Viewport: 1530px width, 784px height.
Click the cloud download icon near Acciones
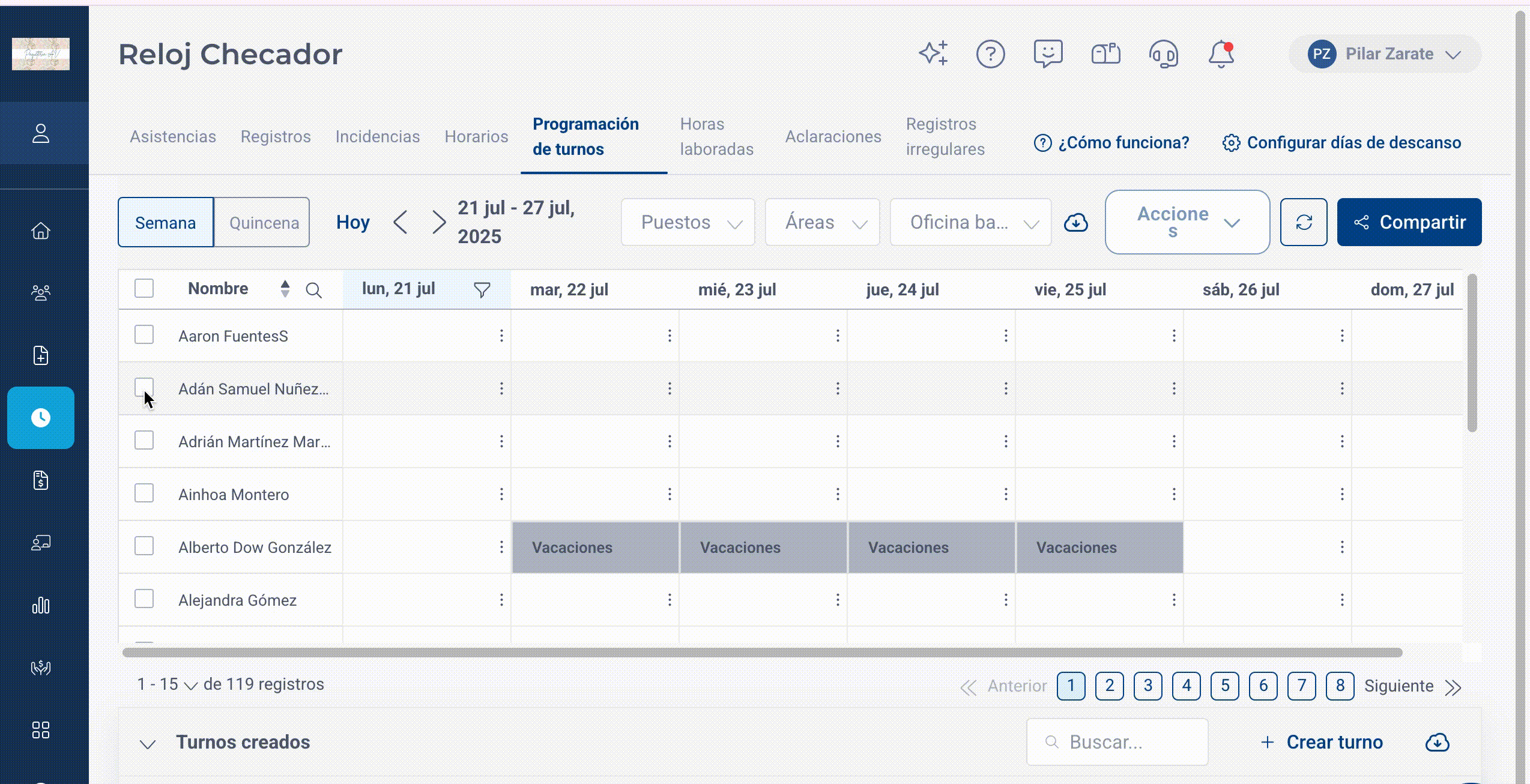[1076, 223]
